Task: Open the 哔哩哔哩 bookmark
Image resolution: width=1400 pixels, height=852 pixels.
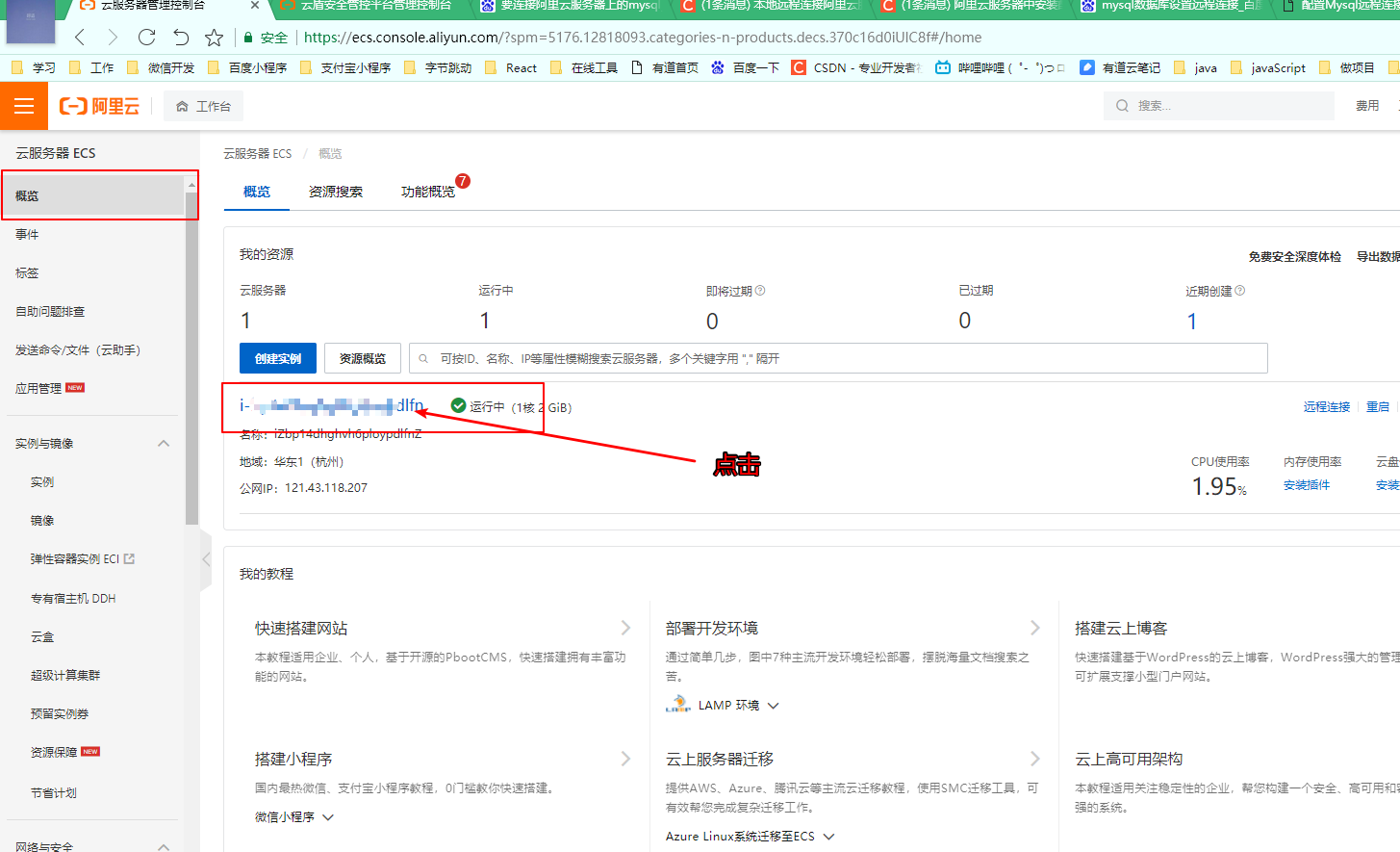Action: 1001,67
